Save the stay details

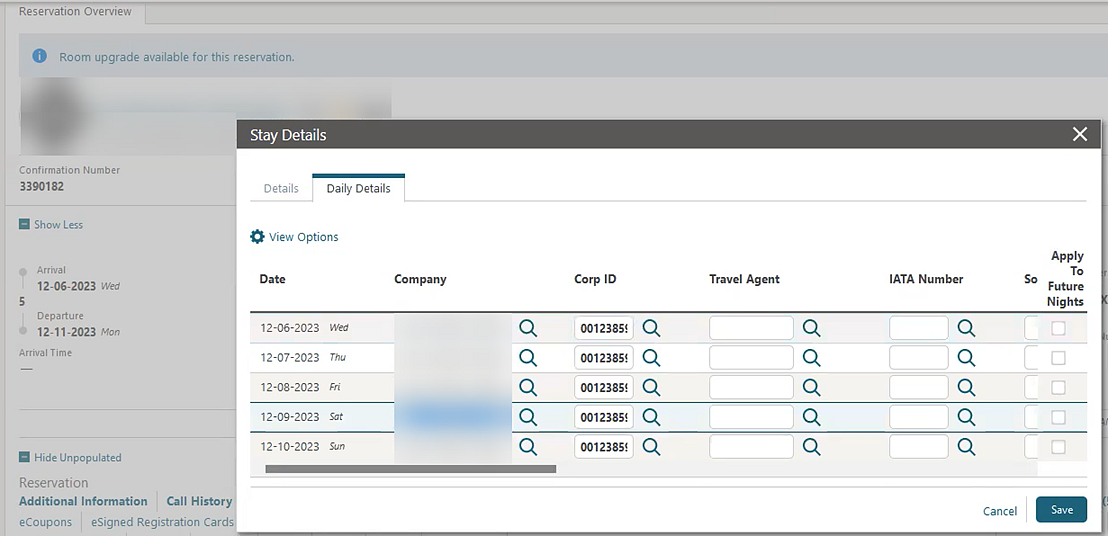point(1061,510)
